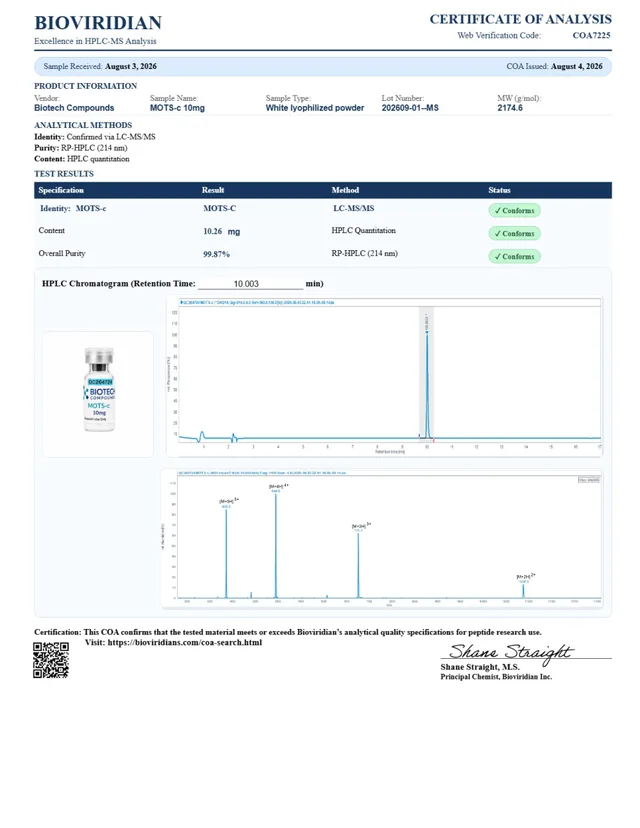Click the 99.87% purity result
640x828 pixels.
tap(217, 255)
